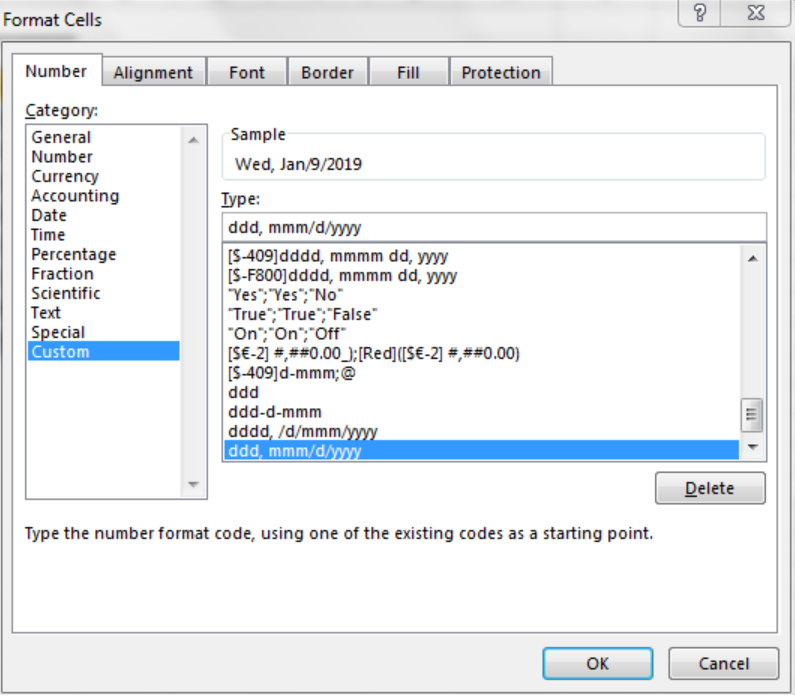
Task: Open the Fill tab
Action: click(408, 72)
